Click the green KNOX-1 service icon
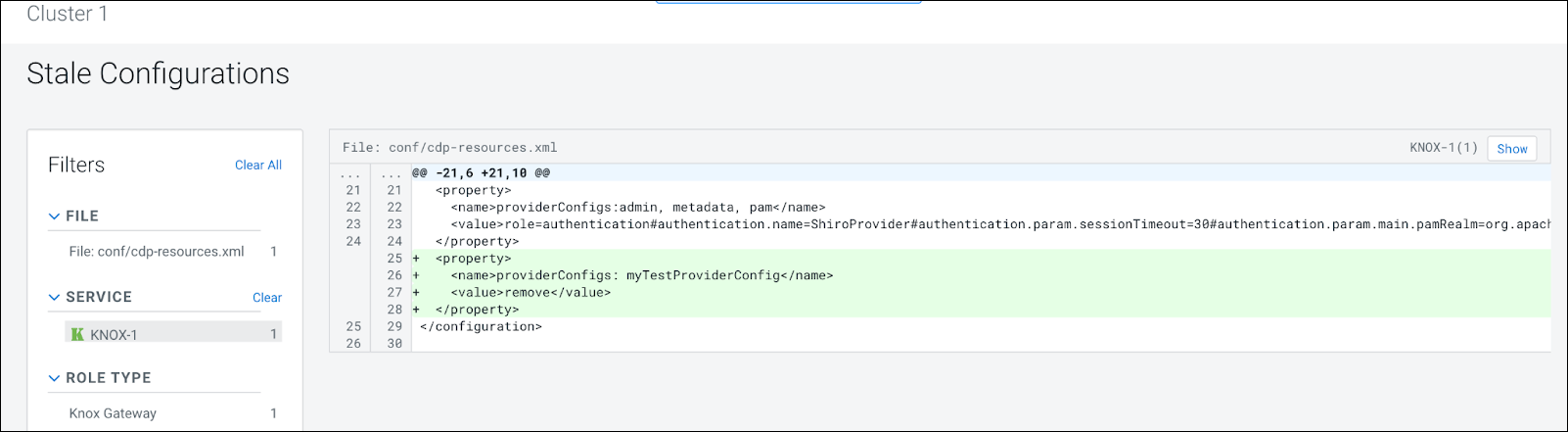 [x=77, y=335]
